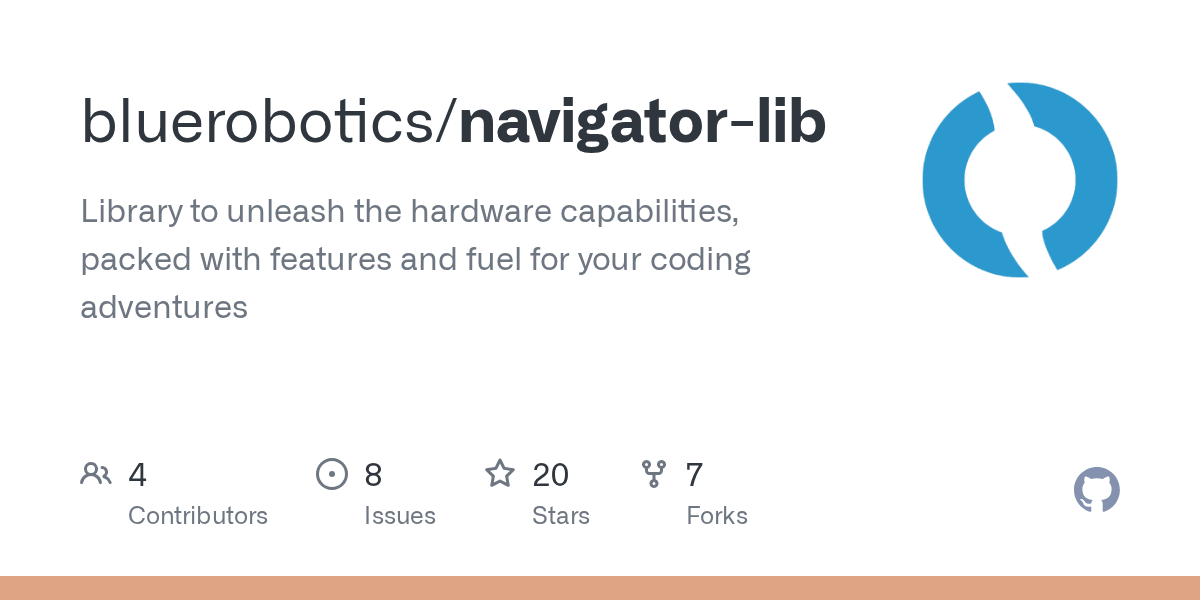
Task: Open the navigator-lib repository title
Action: (x=642, y=124)
